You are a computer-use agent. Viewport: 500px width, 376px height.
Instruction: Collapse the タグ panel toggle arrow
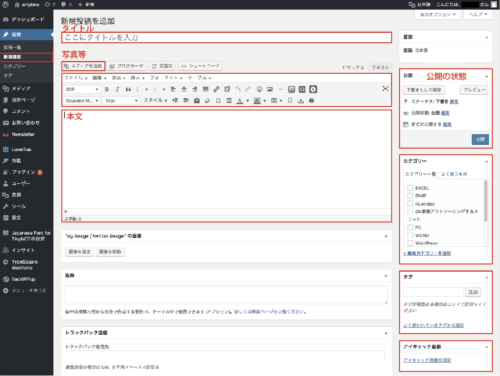(486, 277)
